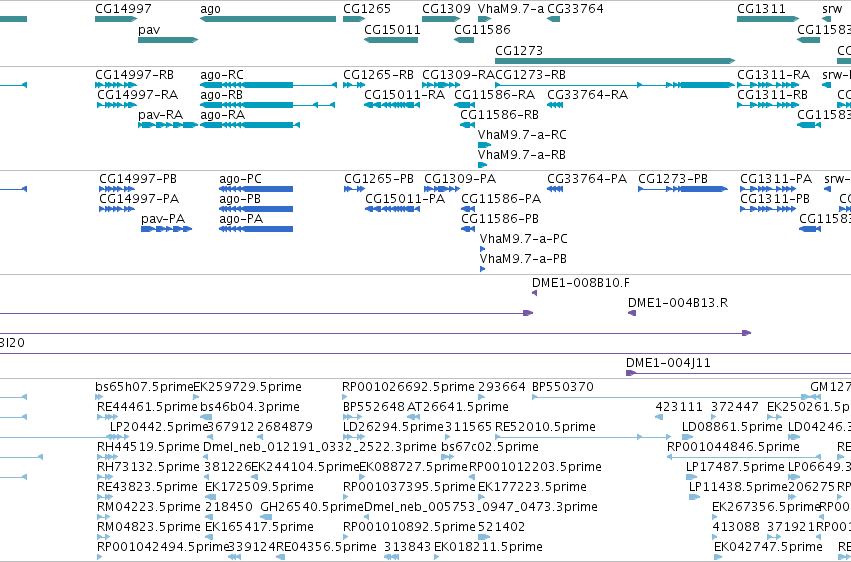Select the ago-RB transcript label
Image resolution: width=851 pixels, height=562 pixels.
point(221,95)
